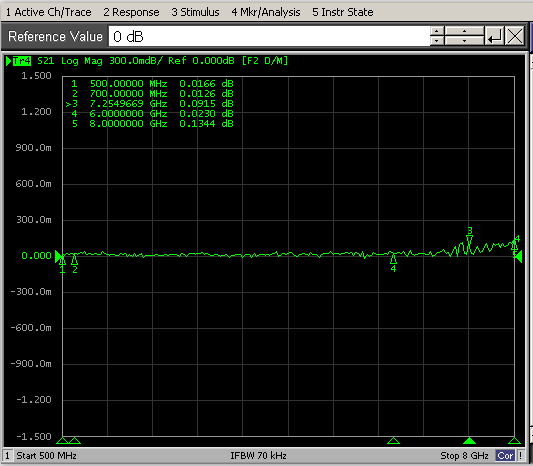Click marker 2 triangle on the trace
Viewport: 533px width, 466px height.
click(75, 260)
